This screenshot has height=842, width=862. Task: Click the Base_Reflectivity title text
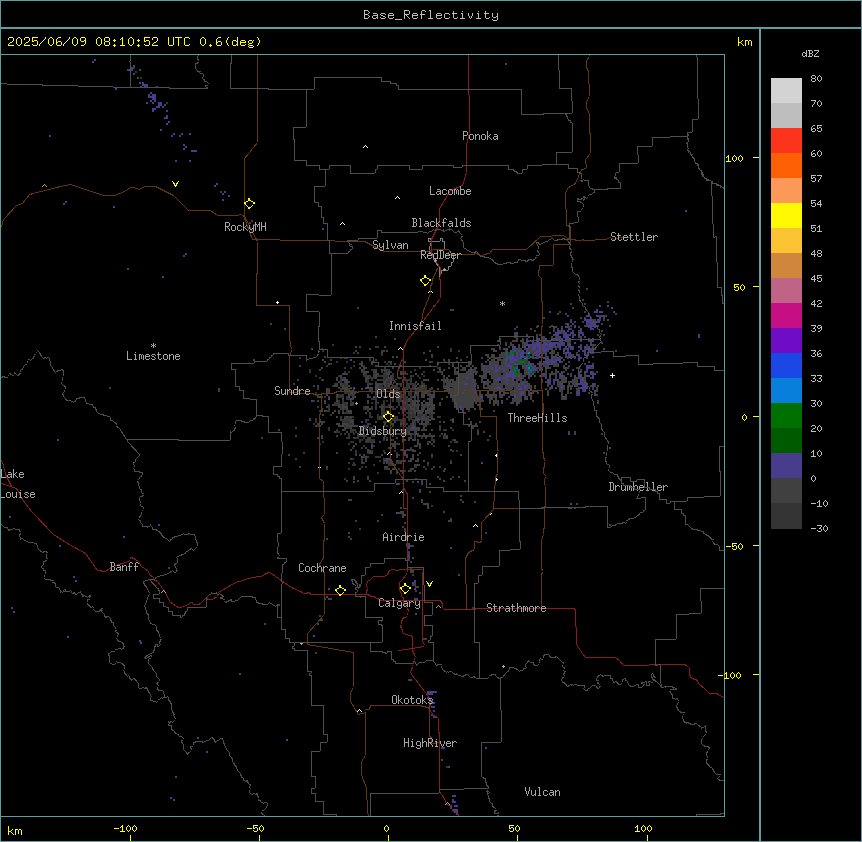431,15
